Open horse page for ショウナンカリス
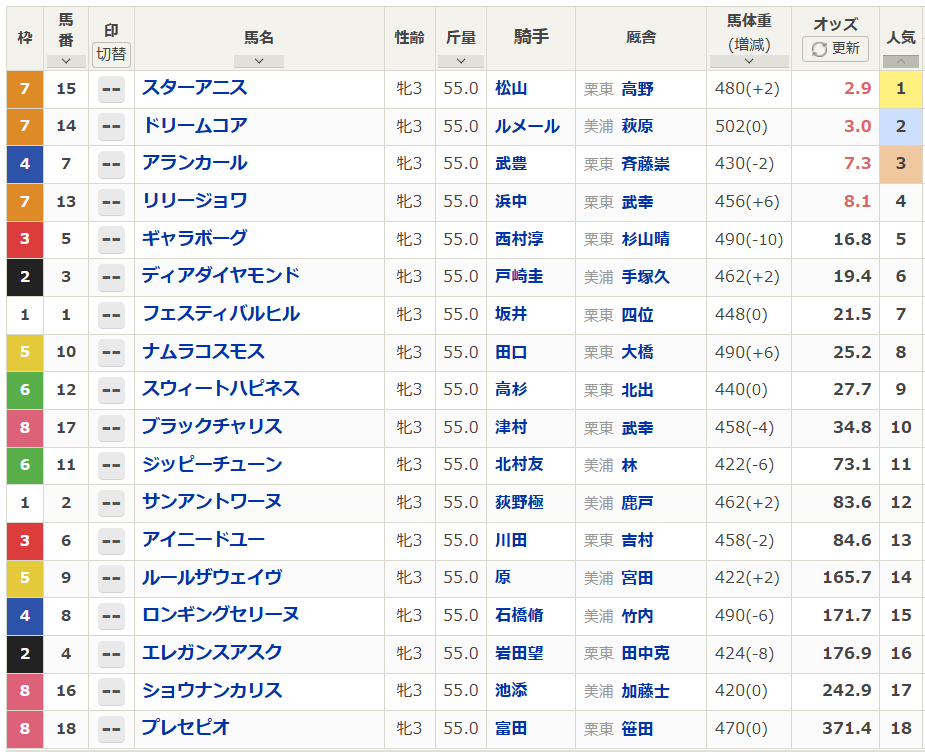Viewport: 925px width, 752px height. coord(212,689)
